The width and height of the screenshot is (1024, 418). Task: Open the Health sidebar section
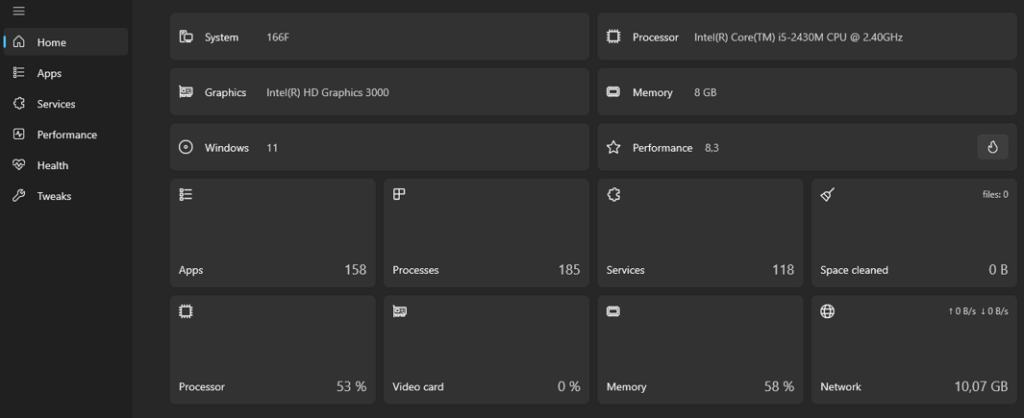click(x=65, y=165)
